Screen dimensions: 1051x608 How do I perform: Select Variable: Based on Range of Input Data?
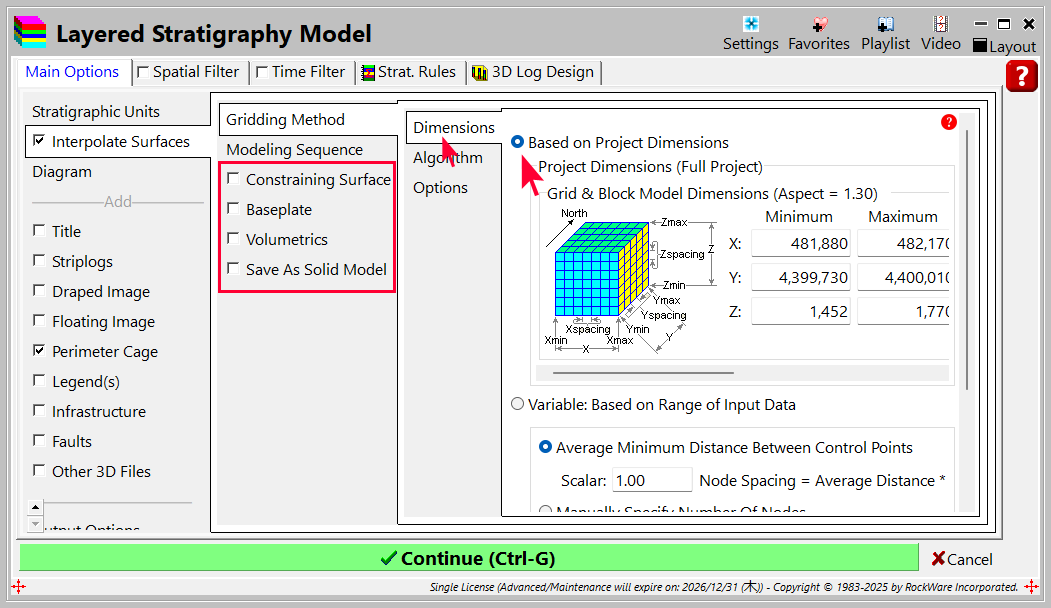click(x=517, y=404)
